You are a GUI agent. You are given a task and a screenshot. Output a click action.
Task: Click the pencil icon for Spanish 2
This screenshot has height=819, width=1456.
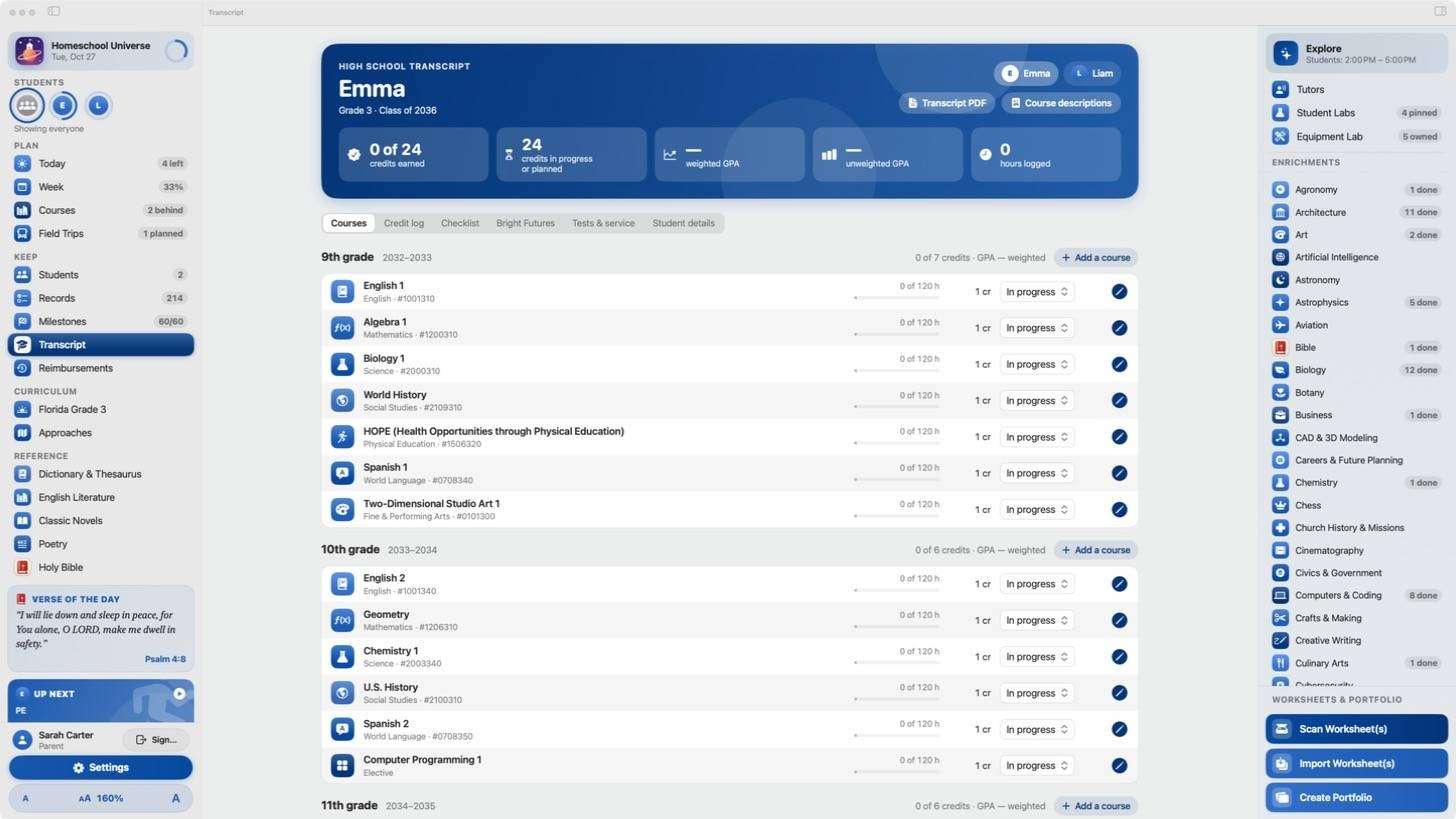coord(1119,729)
